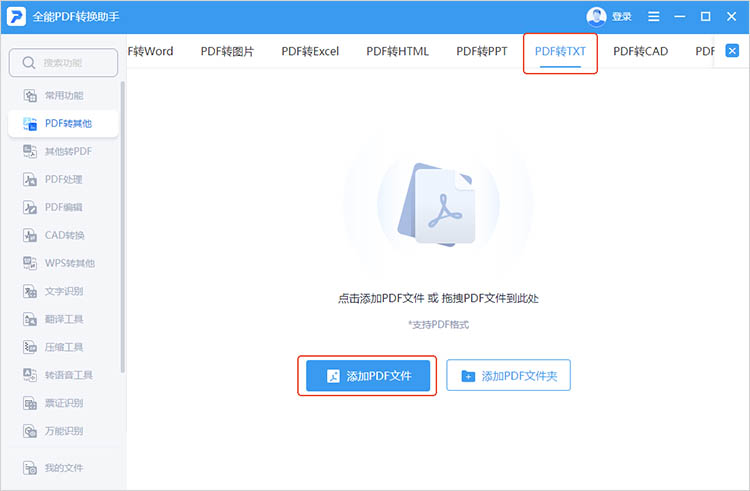Switch to the PDF转Word tab
Screen dimensions: 750x491
coord(150,51)
